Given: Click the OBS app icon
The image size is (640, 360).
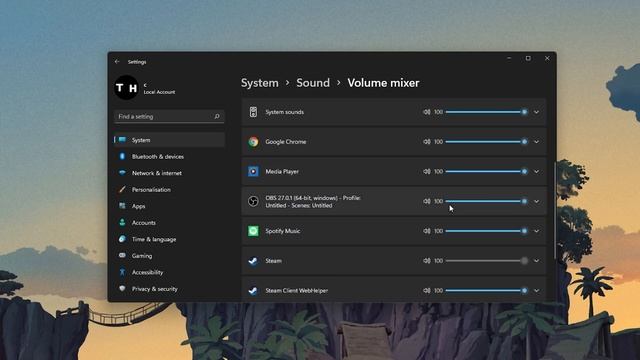Looking at the screenshot, I should click(253, 201).
